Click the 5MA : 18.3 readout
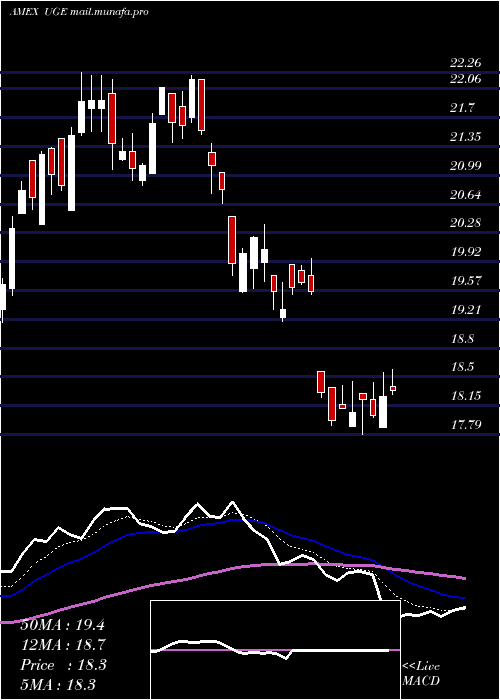 58,684
